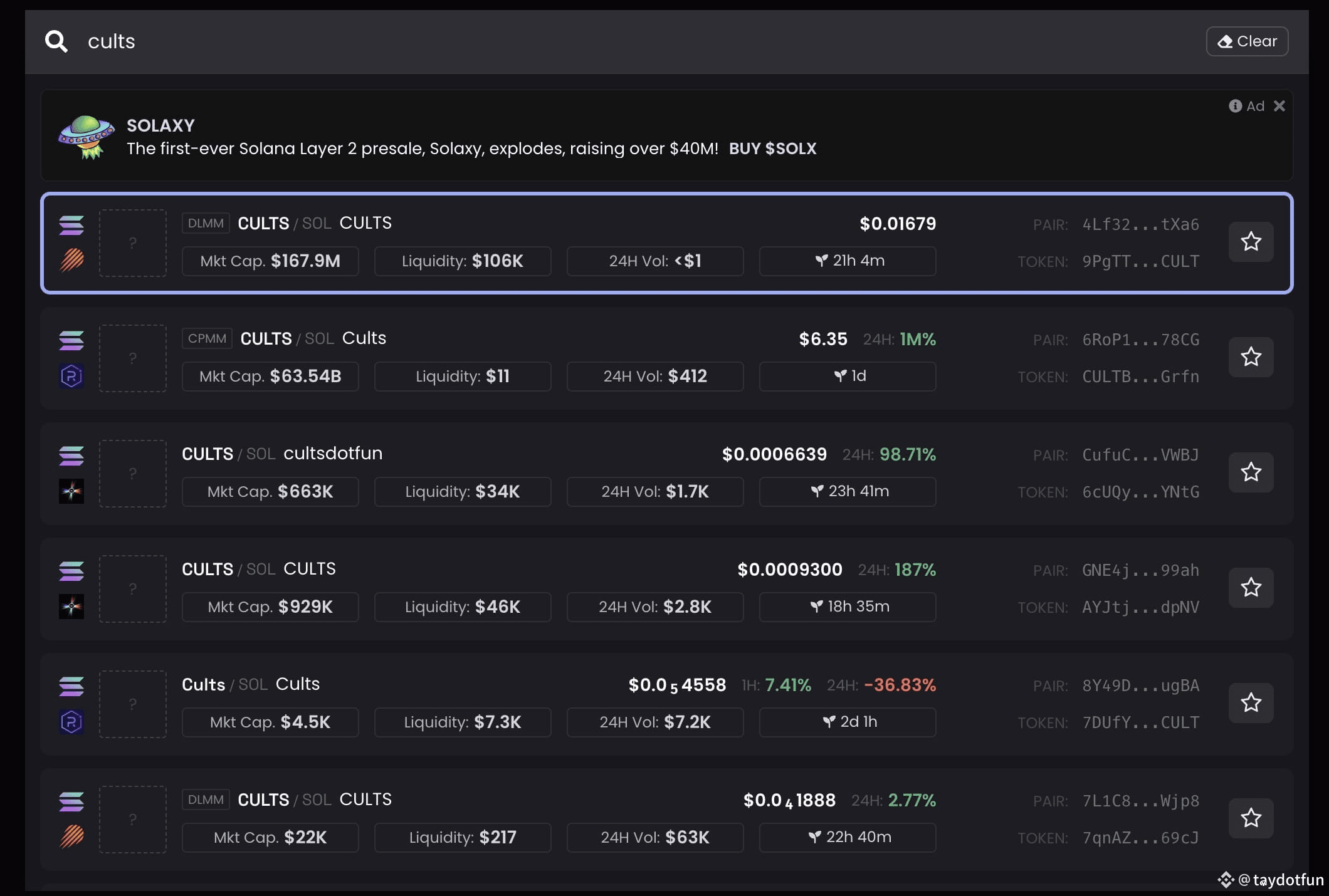The height and width of the screenshot is (896, 1329).
Task: Click DEX icon in $0.0009300 row
Action: 71,607
